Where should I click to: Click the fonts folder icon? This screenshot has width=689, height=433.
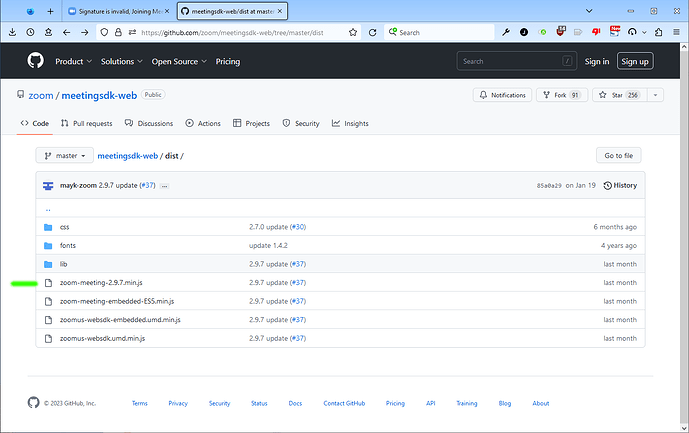pyautogui.click(x=48, y=246)
